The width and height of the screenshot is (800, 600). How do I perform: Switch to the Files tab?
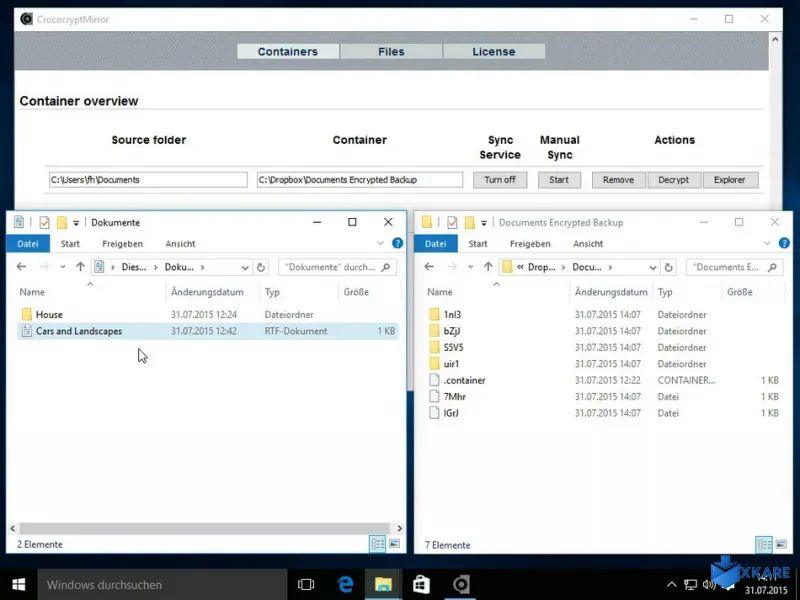coord(391,52)
